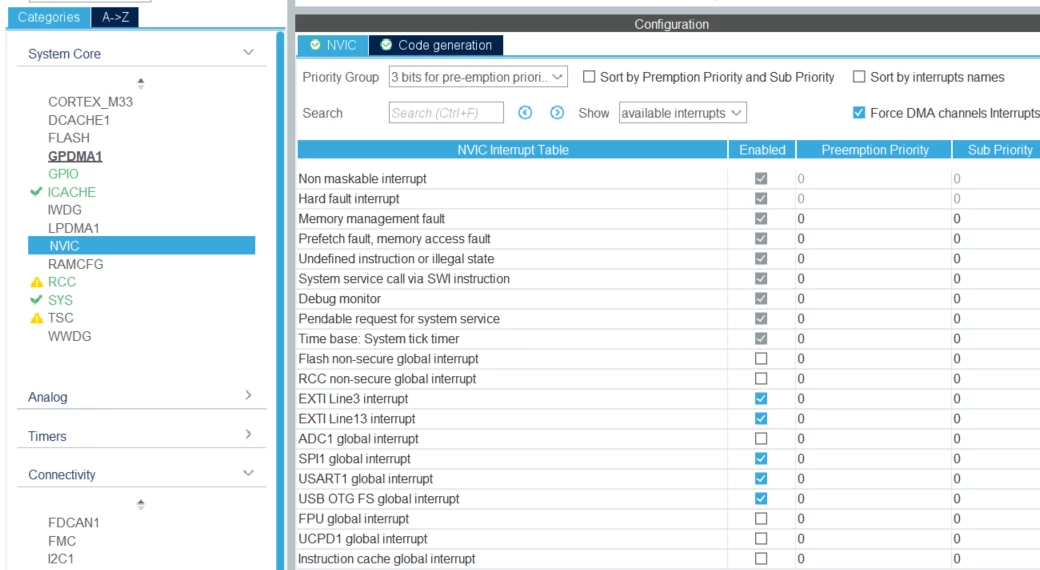Click the Sub Priority column header

(x=997, y=150)
